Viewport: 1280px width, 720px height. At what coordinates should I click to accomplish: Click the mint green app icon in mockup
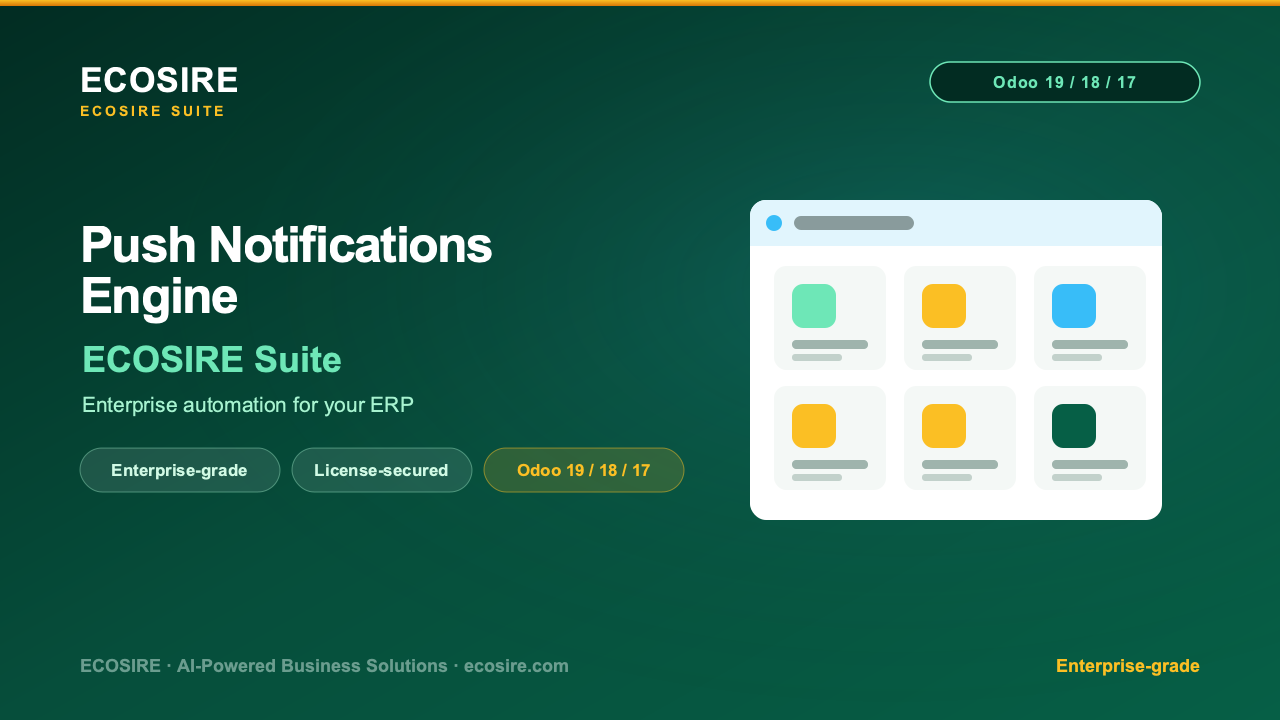pyautogui.click(x=814, y=306)
